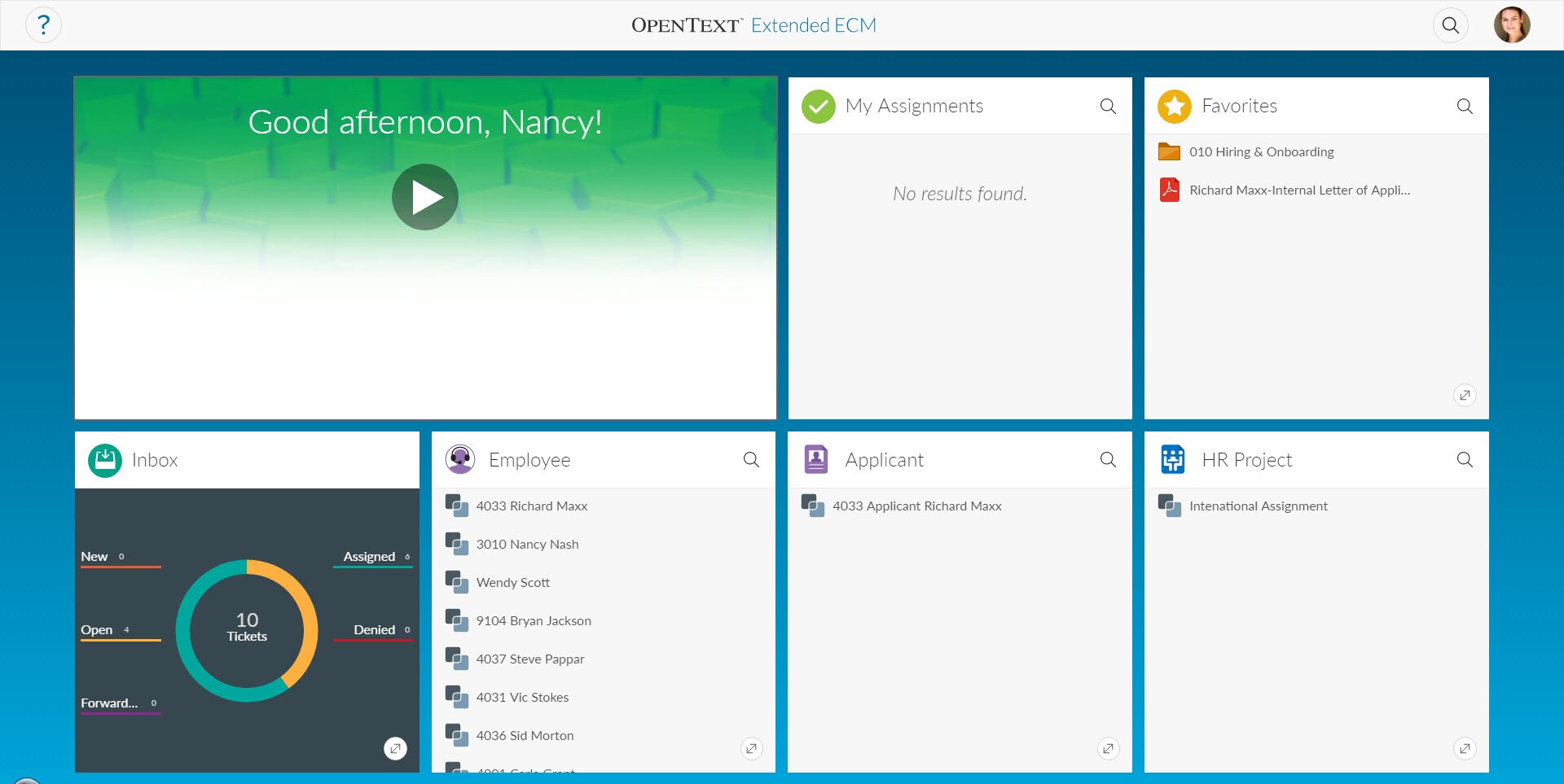
Task: Click workspace icon beside 4031 Vic Stokes
Action: (x=457, y=697)
